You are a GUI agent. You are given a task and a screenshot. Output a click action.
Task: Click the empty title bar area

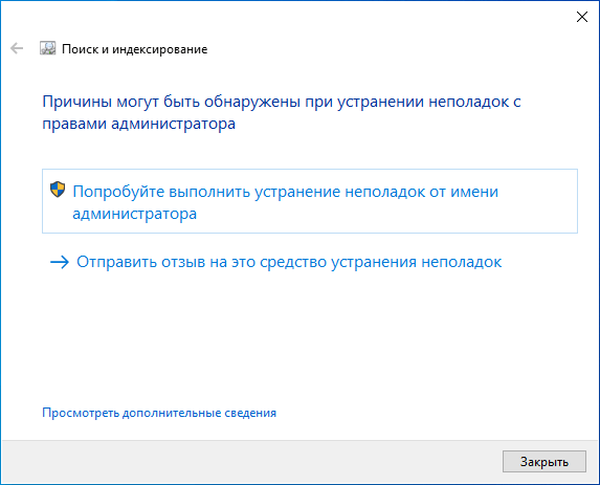pos(300,15)
